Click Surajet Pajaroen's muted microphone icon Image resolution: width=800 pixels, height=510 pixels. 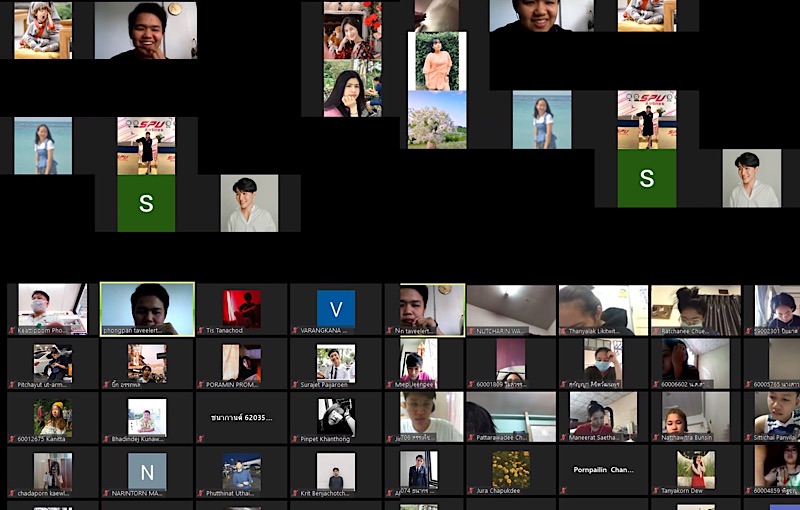coord(295,385)
